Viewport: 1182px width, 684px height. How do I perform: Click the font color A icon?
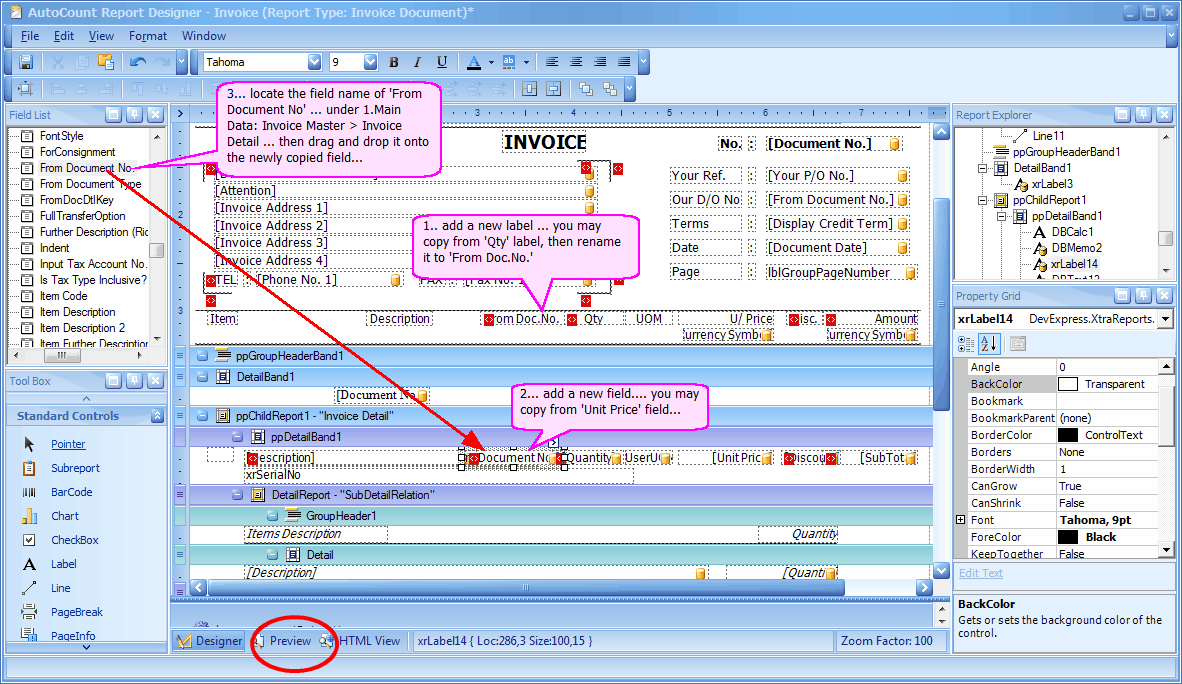pyautogui.click(x=473, y=62)
